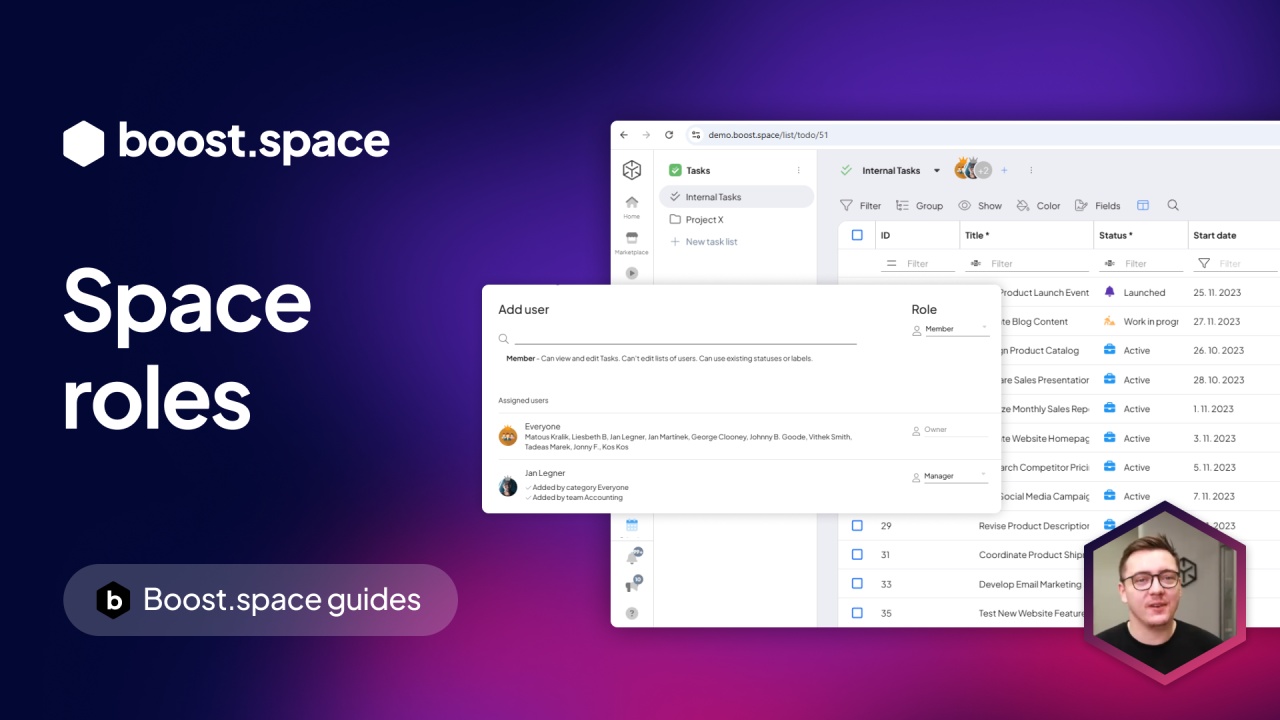This screenshot has height=720, width=1280.
Task: Open the Internal Tasks list dropdown arrow
Action: [937, 171]
